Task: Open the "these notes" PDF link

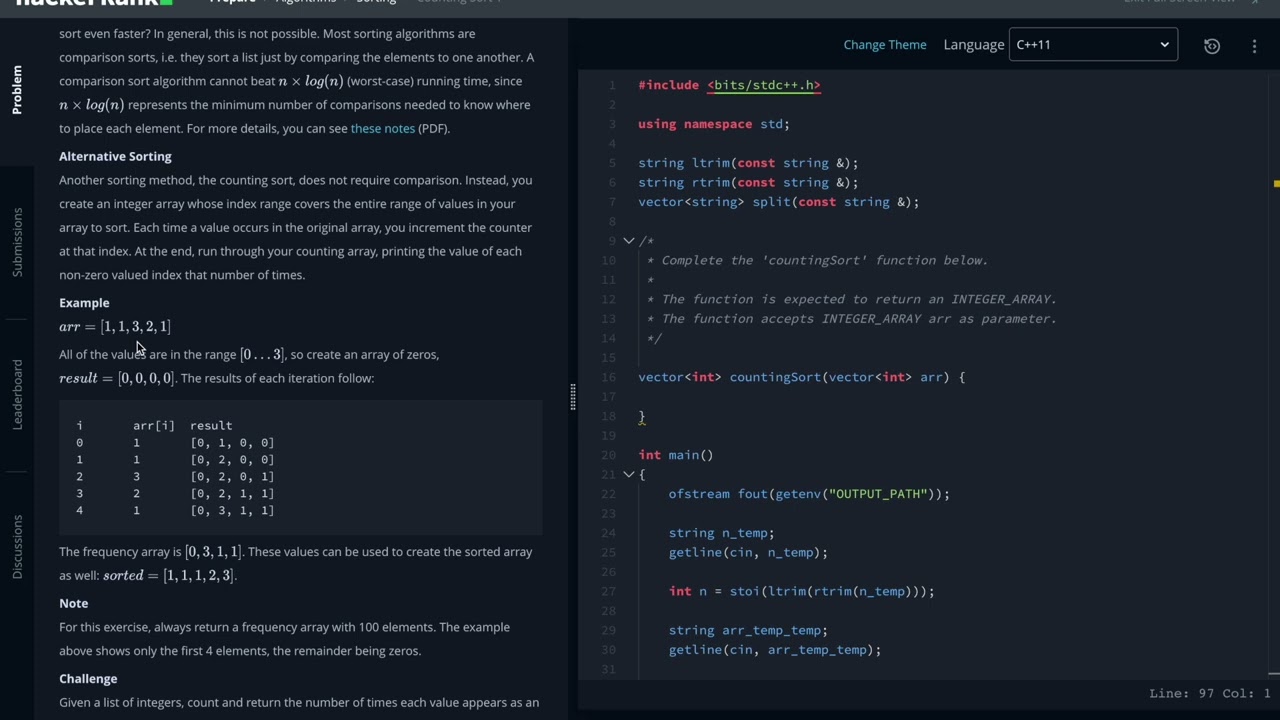Action: click(x=382, y=128)
